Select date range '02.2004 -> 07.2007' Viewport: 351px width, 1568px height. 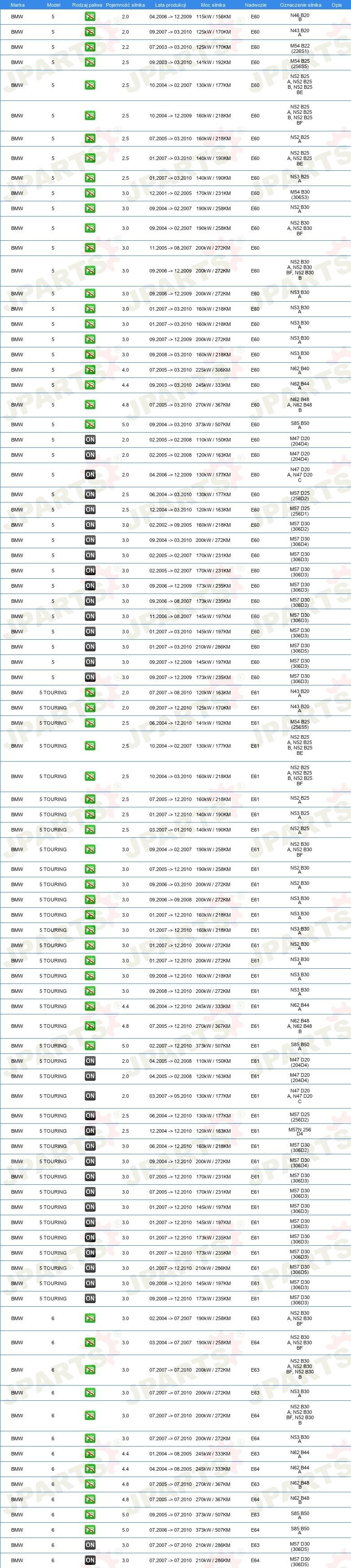point(171,1318)
